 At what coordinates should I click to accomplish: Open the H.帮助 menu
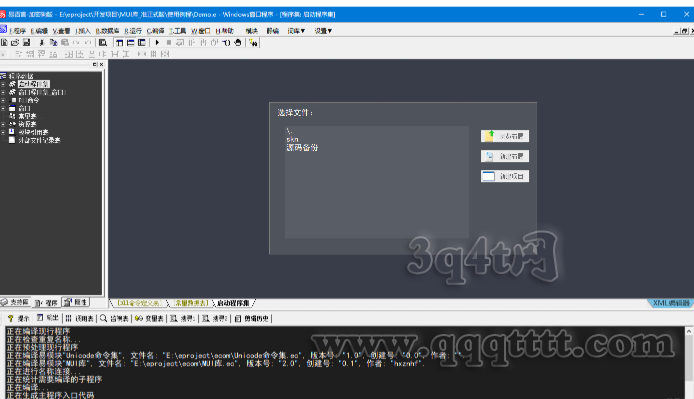pyautogui.click(x=224, y=31)
